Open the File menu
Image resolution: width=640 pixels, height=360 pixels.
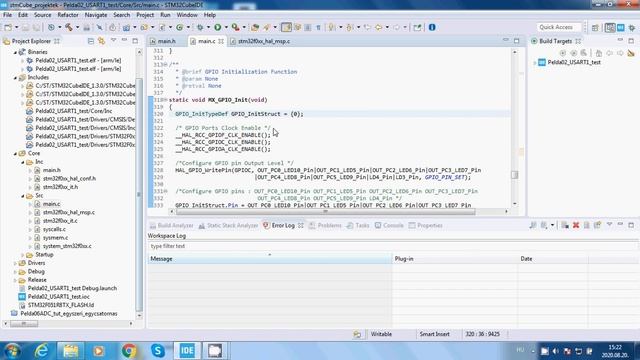point(7,15)
